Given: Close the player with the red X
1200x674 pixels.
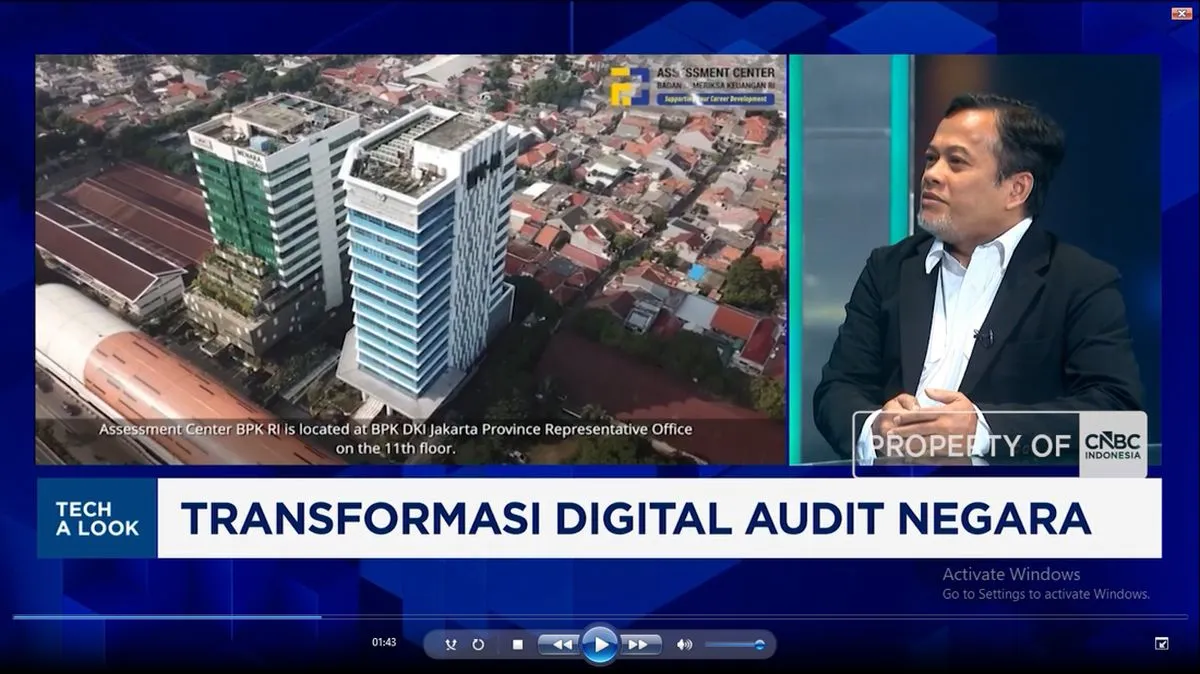Looking at the screenshot, I should (x=1181, y=13).
